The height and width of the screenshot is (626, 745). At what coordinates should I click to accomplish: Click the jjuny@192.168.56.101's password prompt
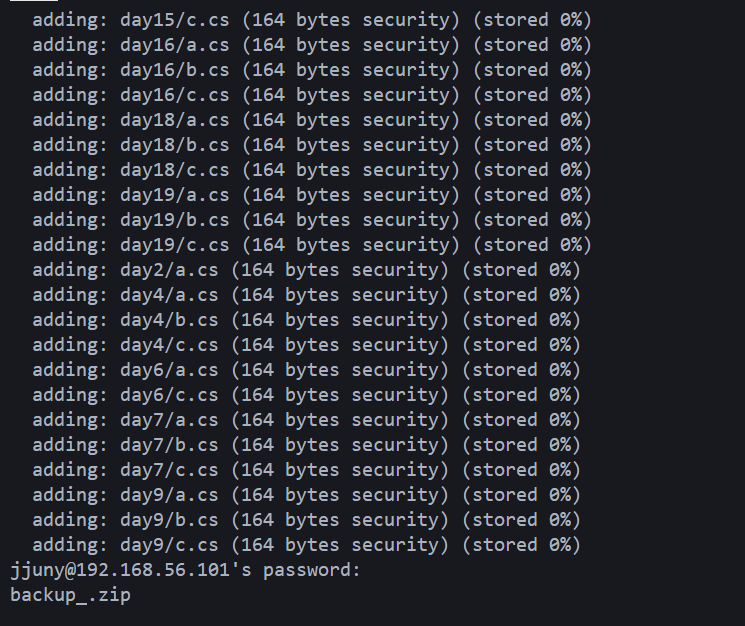185,570
